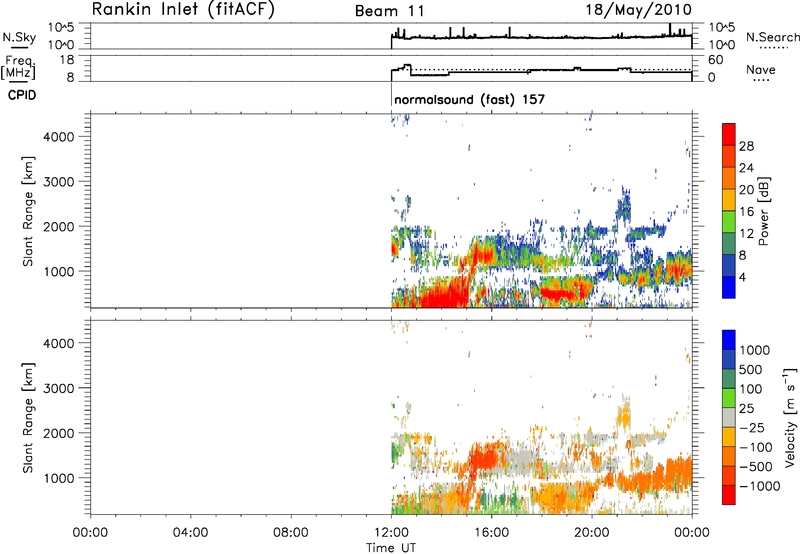Select the "CPID" row label

pyautogui.click(x=22, y=95)
